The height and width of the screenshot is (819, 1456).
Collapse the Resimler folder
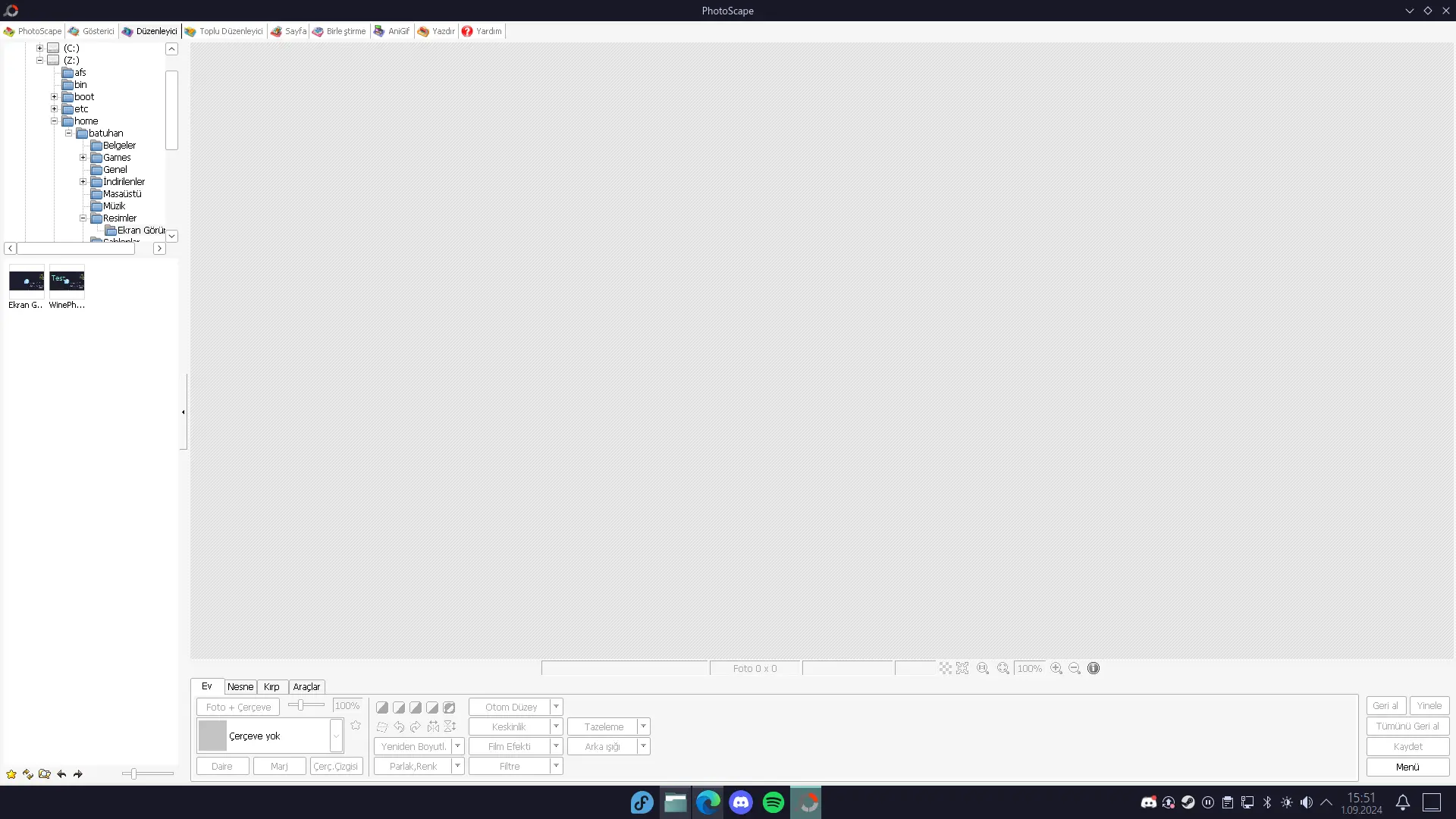tap(83, 218)
